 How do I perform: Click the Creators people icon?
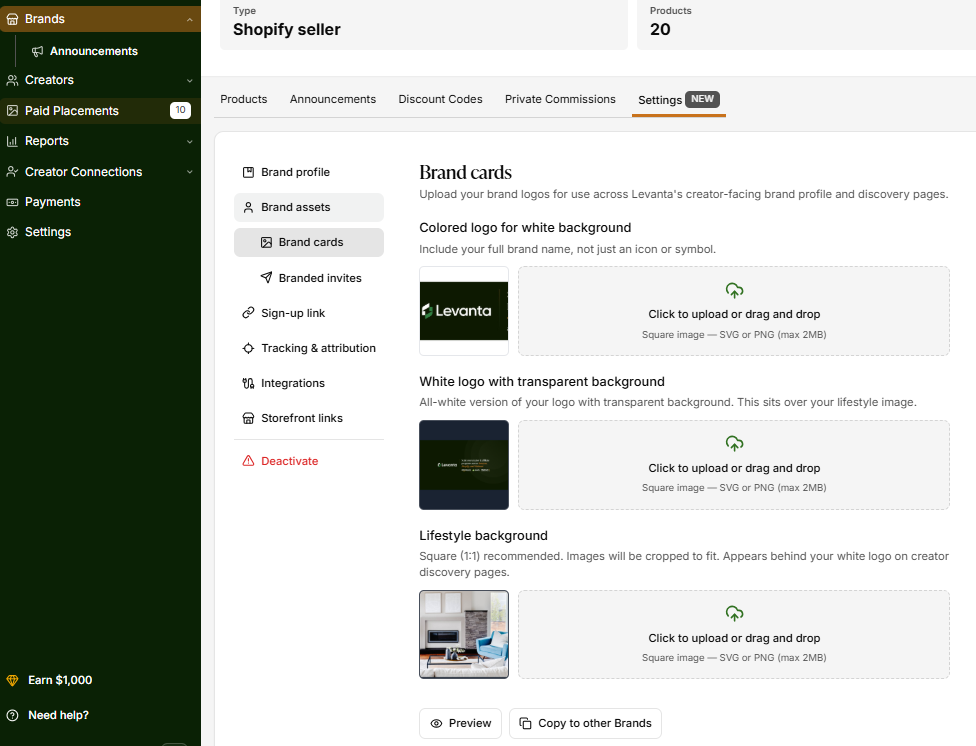[x=12, y=80]
